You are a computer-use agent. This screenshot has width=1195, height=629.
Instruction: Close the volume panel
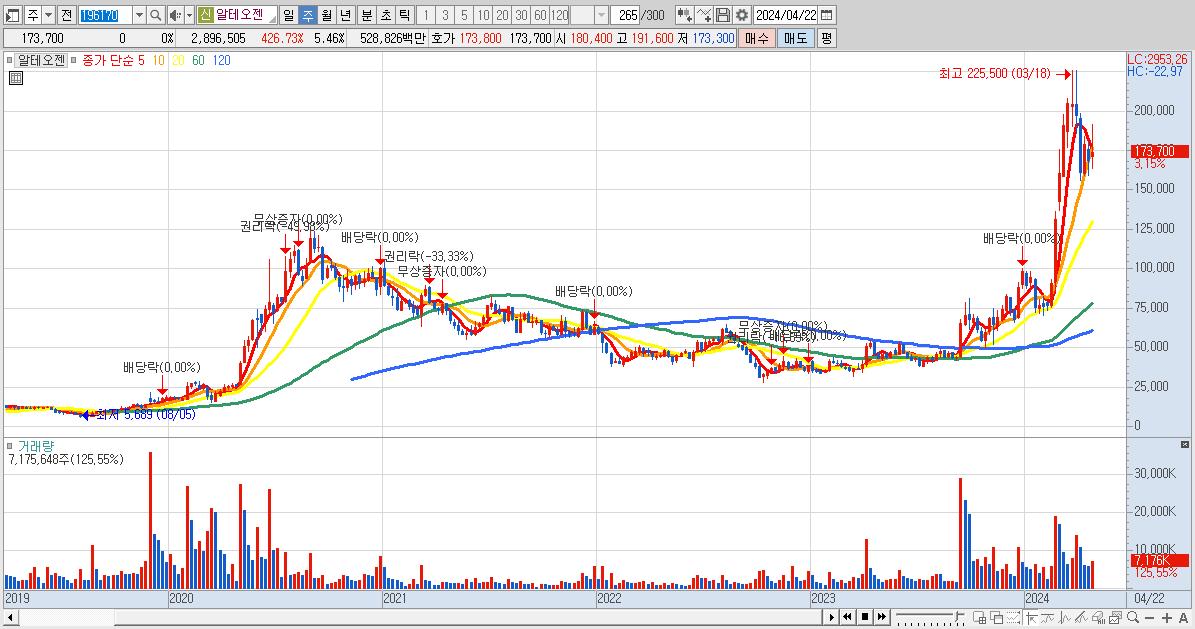[x=1184, y=444]
